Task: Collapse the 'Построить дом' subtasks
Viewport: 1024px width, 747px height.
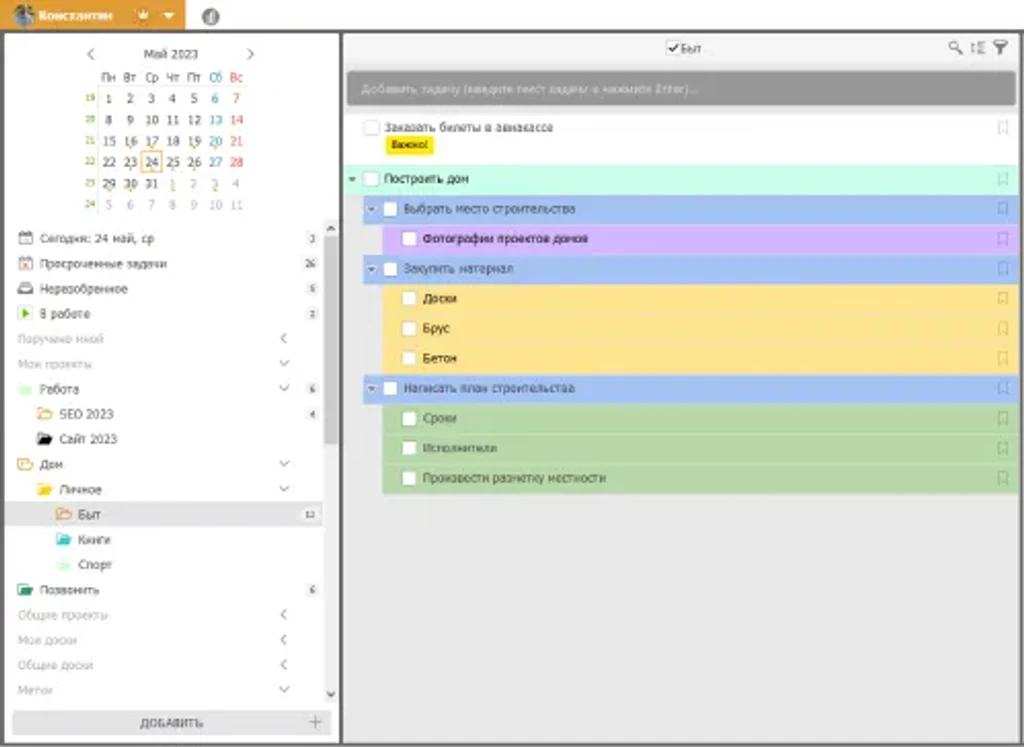Action: point(353,179)
